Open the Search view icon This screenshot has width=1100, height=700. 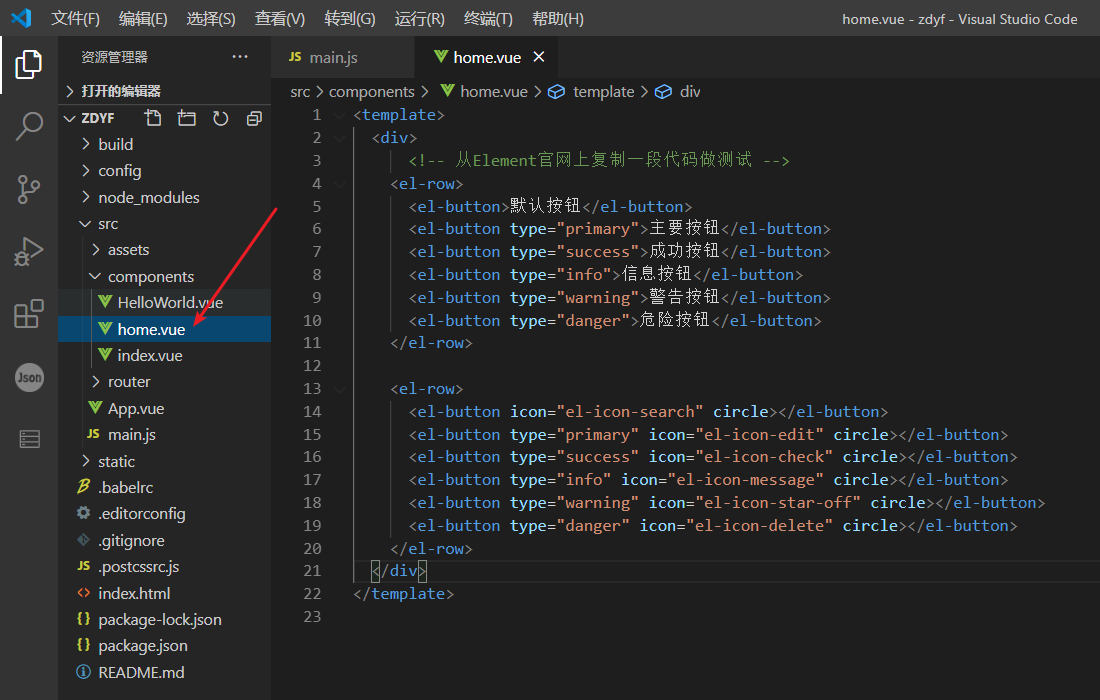[28, 126]
